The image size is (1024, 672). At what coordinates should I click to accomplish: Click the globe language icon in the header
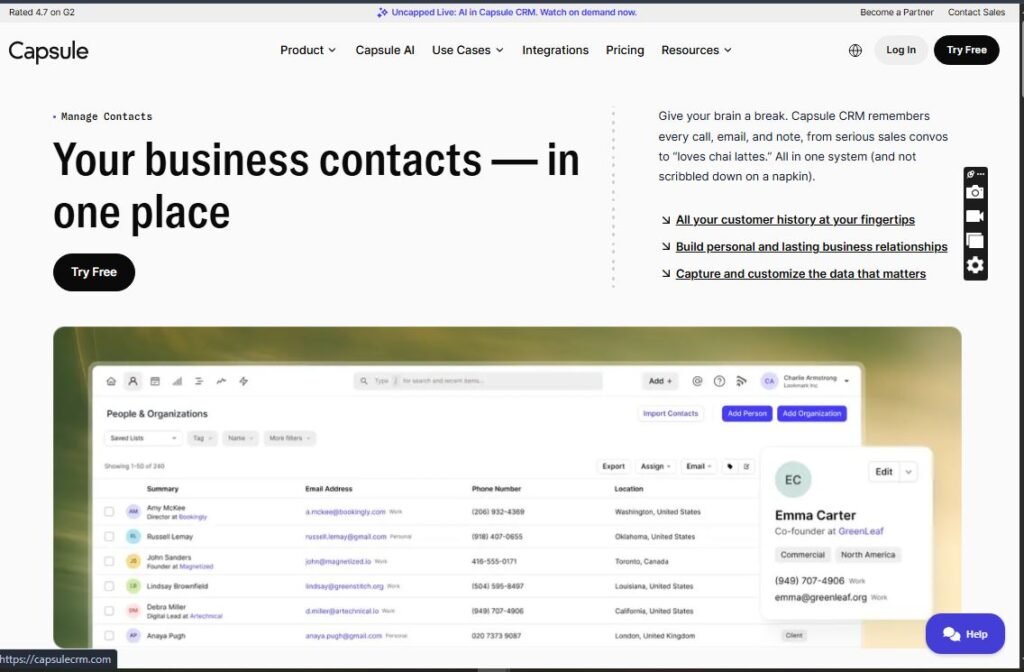tap(855, 49)
